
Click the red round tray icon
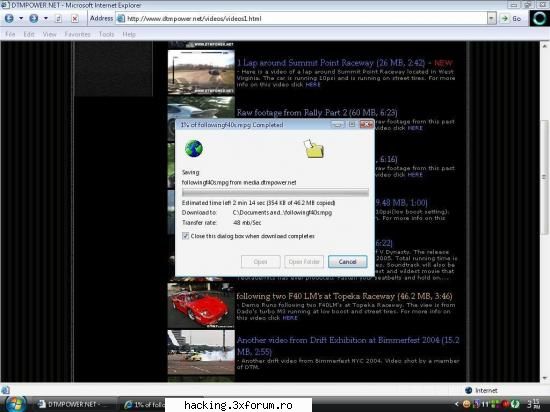coord(505,404)
